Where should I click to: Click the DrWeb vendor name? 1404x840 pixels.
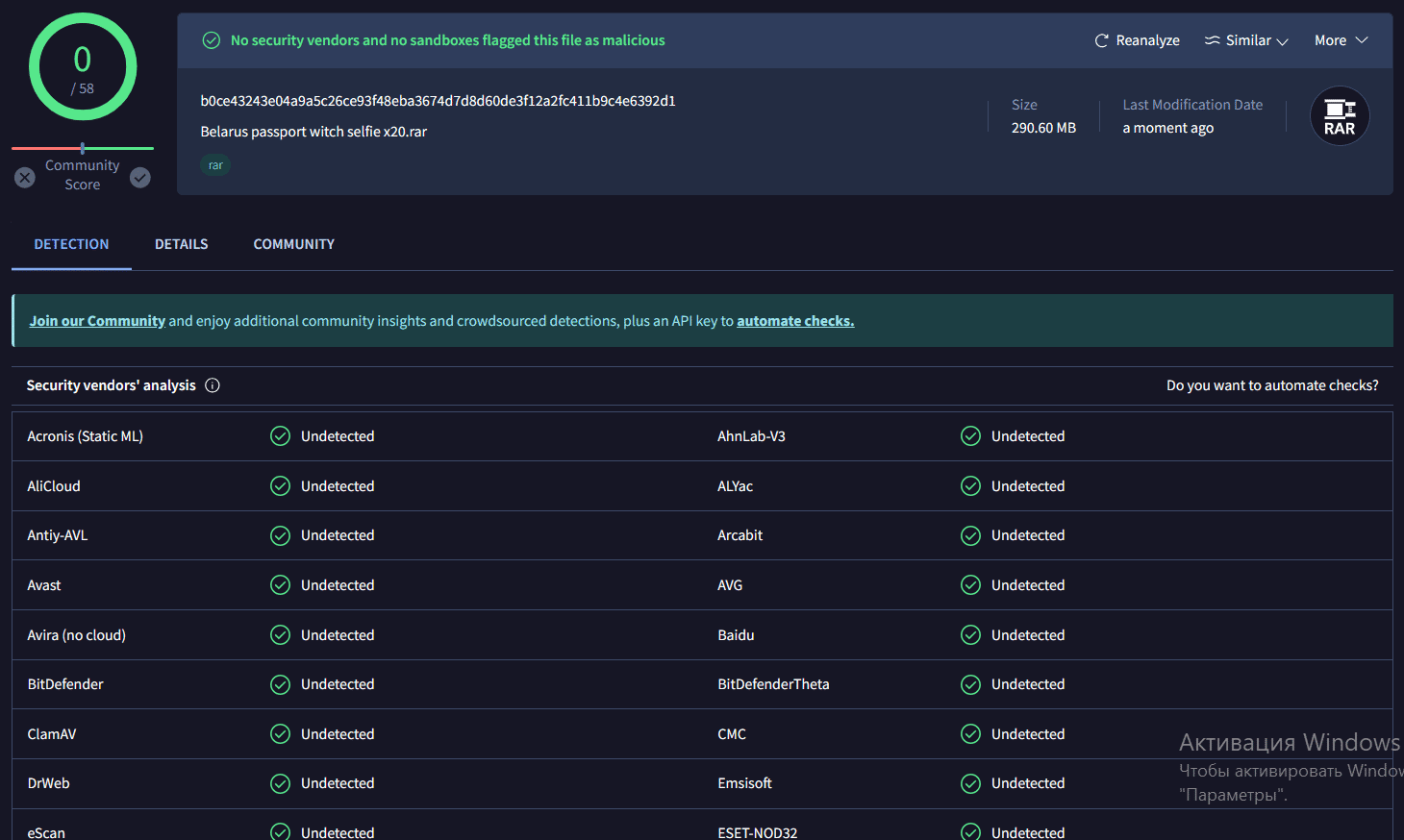pos(48,783)
